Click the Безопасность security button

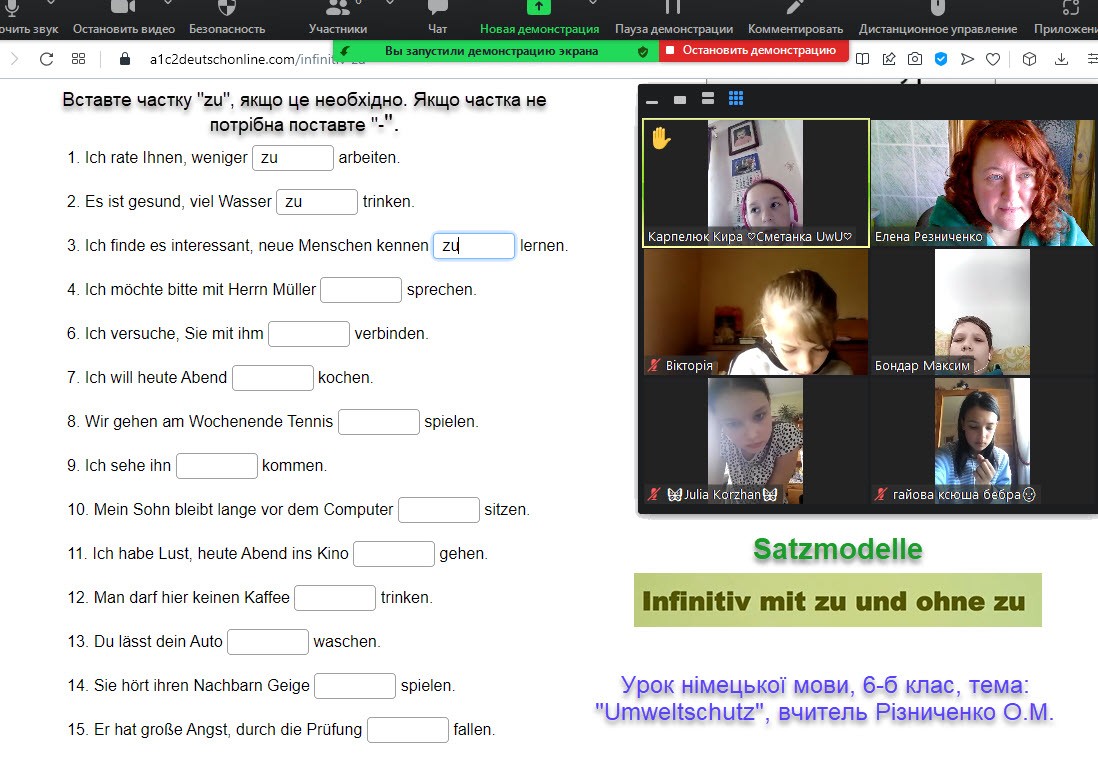pyautogui.click(x=227, y=17)
